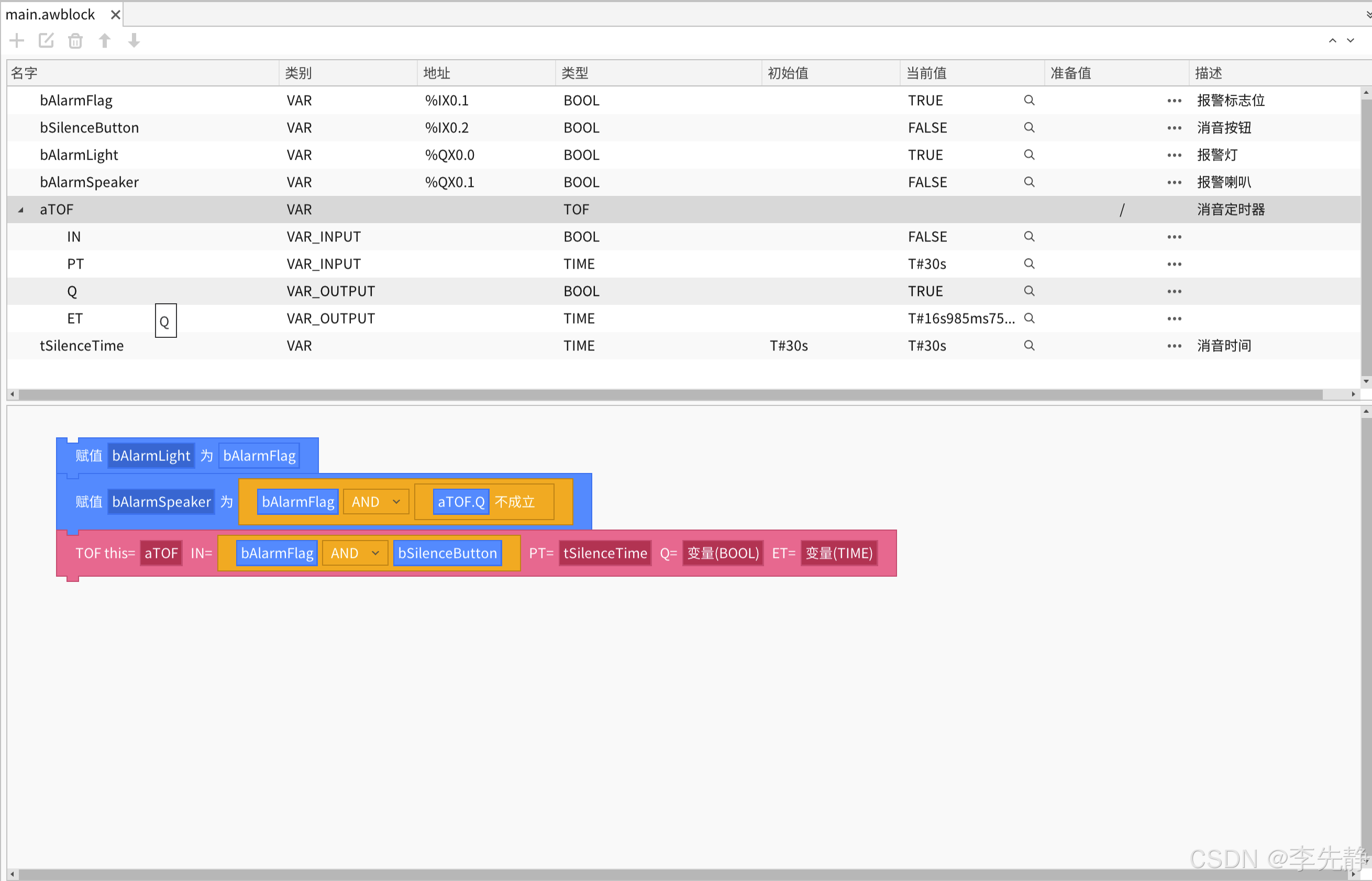Click the 当前值 column header
Viewport: 1372px width, 881px height.
click(926, 73)
